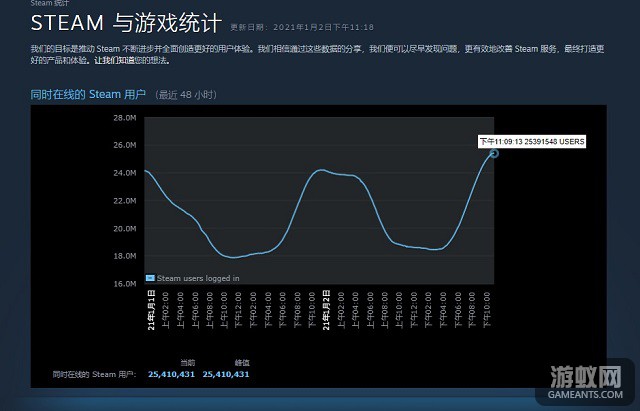Open the Steam 统计 breadcrumb at the top
This screenshot has height=411, width=640.
[50, 3]
